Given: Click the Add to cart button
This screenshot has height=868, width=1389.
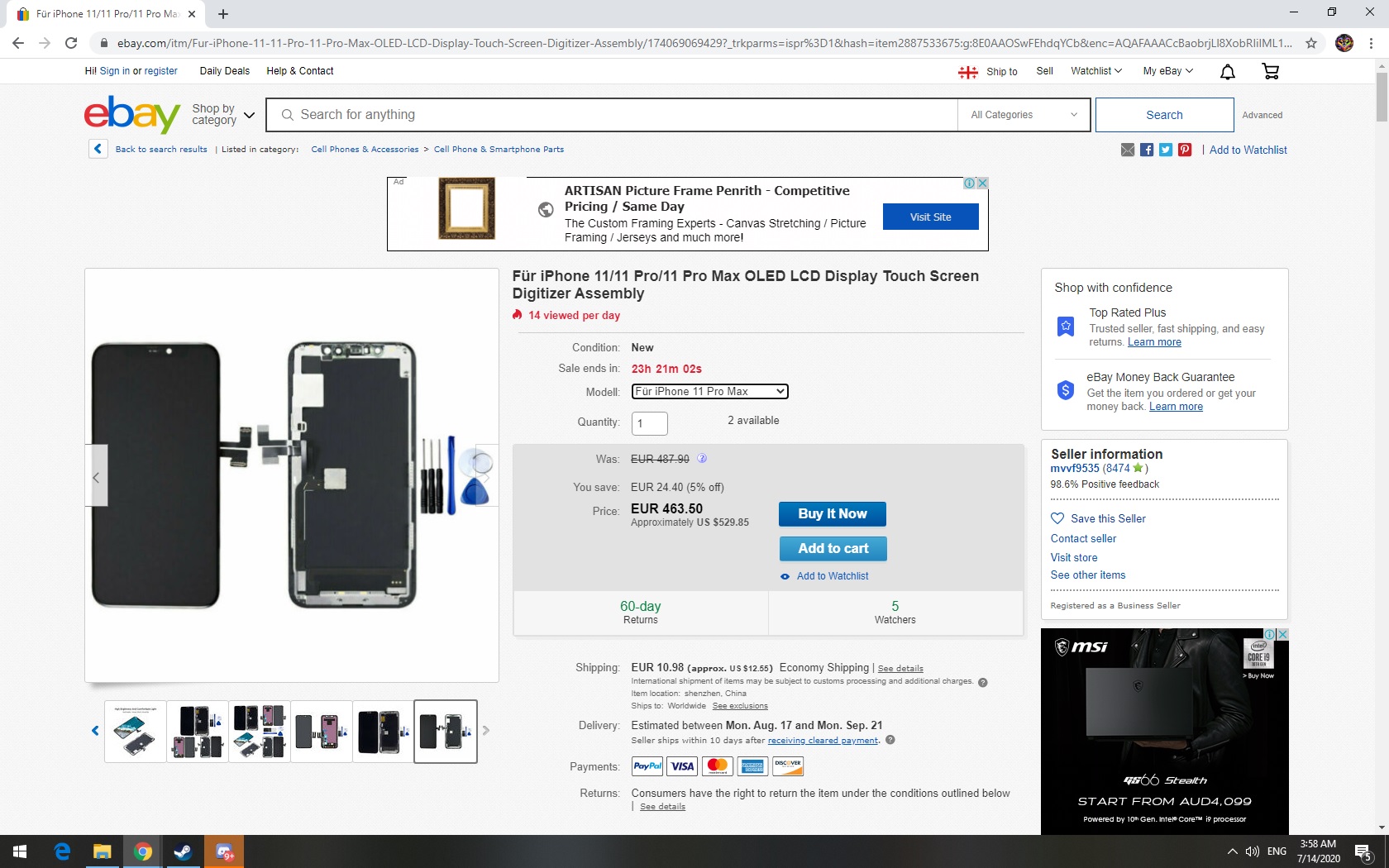Looking at the screenshot, I should (x=833, y=549).
